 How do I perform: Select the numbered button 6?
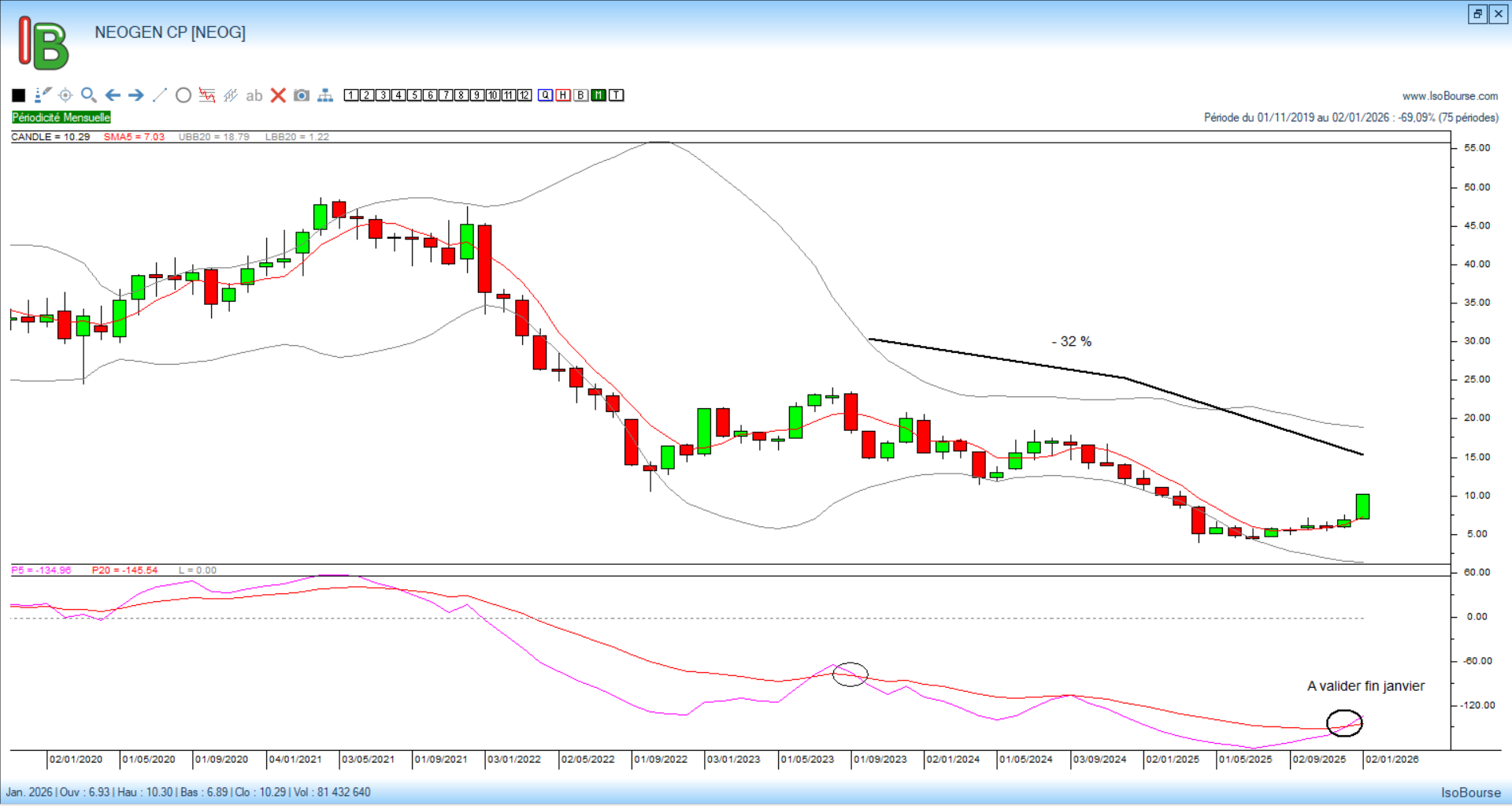tap(430, 95)
